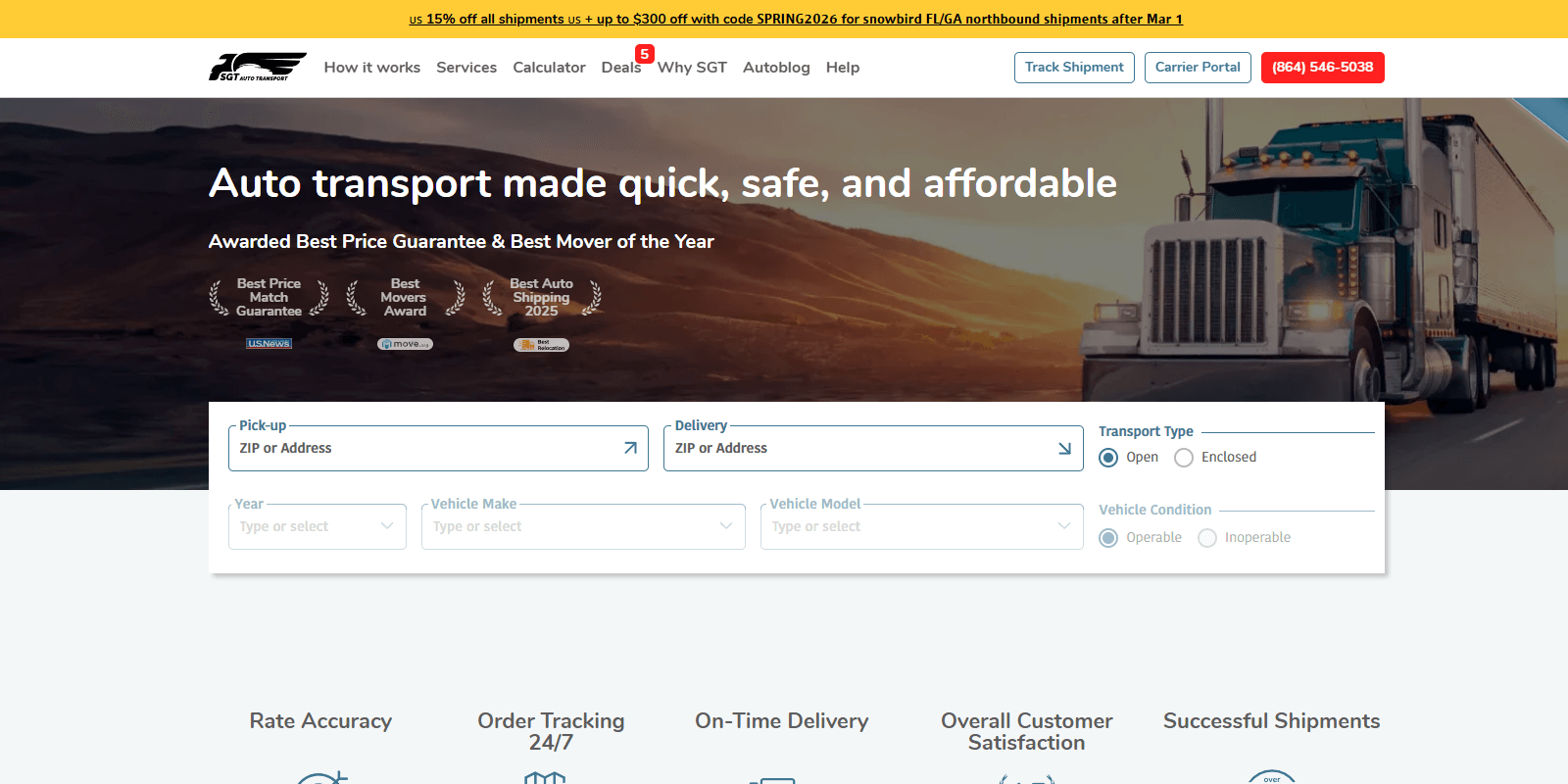Click the move.org badge logo
Image resolution: width=1568 pixels, height=784 pixels.
click(405, 344)
